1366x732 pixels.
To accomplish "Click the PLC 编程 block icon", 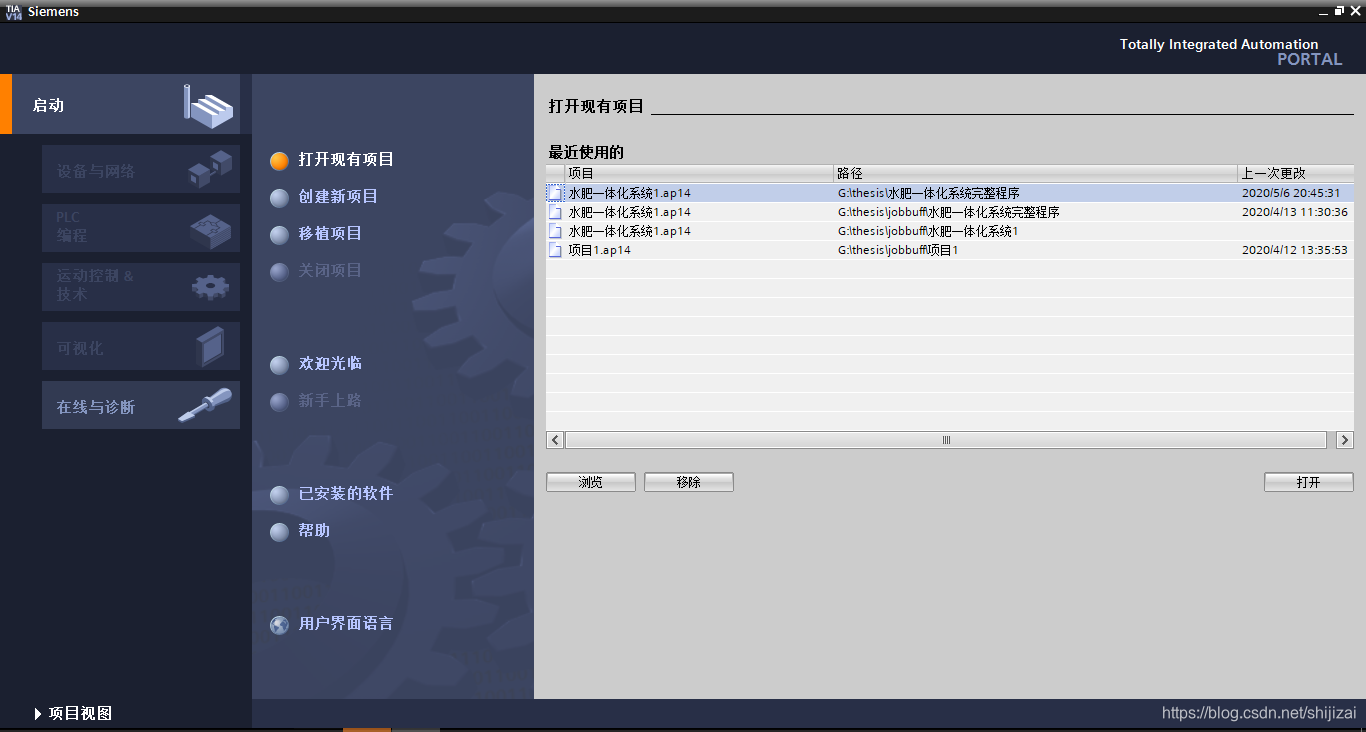I will 210,230.
